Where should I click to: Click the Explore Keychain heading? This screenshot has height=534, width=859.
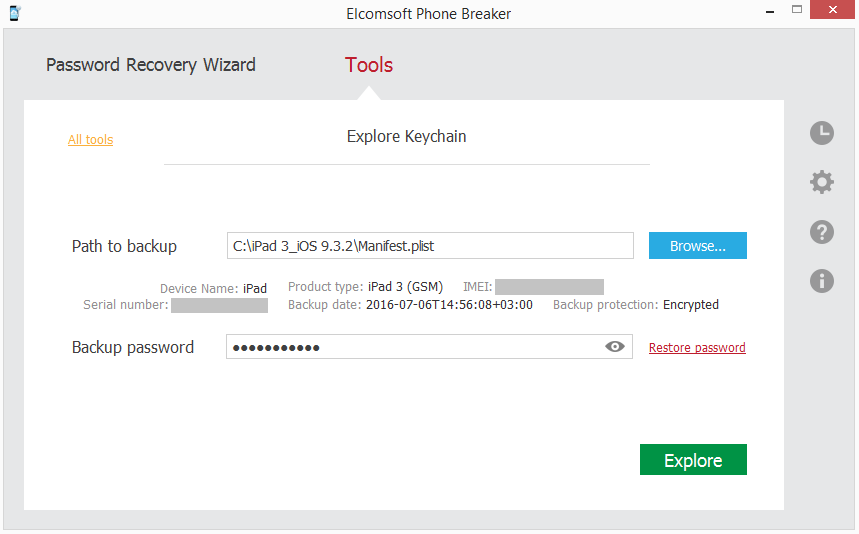pos(406,137)
